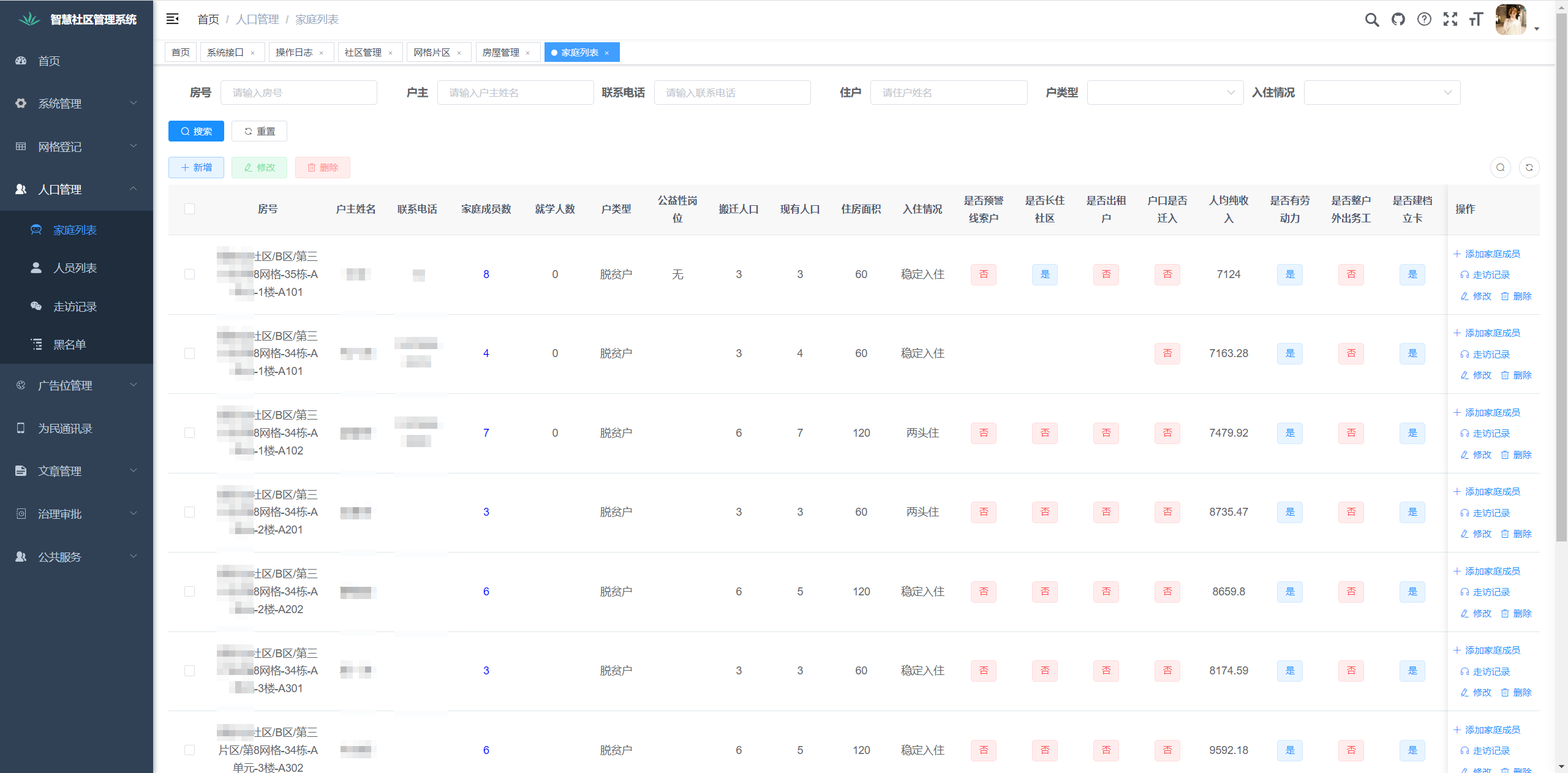The width and height of the screenshot is (1568, 773).
Task: Click the green 修改 toolbar button
Action: 259,167
